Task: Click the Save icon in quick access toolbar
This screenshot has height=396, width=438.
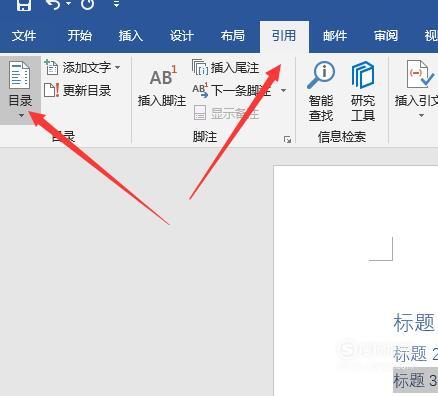Action: pos(24,4)
